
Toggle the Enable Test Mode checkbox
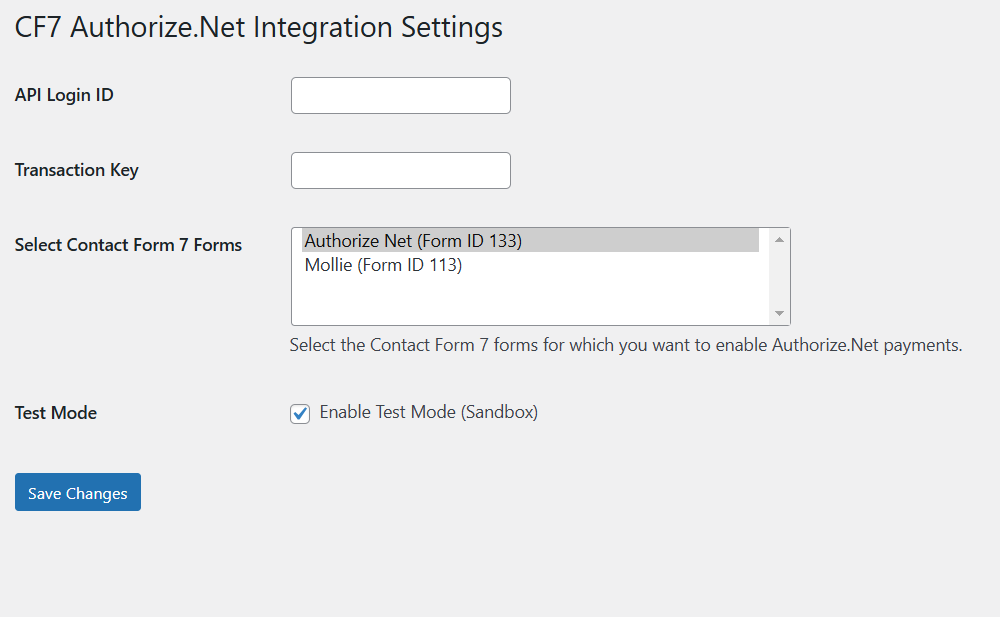(300, 414)
